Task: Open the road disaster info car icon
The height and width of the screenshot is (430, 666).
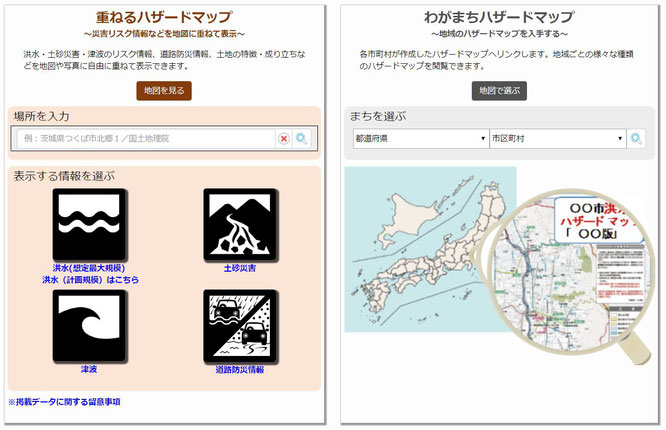Action: (240, 325)
